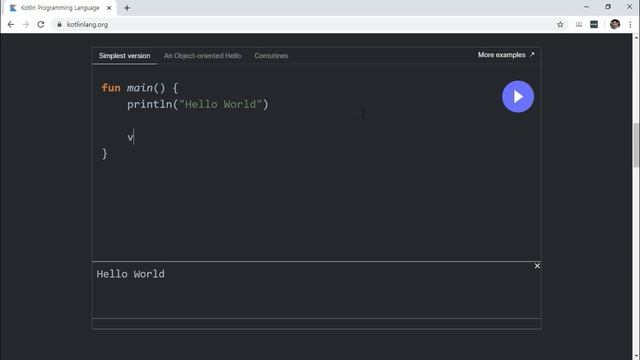Image resolution: width=640 pixels, height=360 pixels.
Task: Open the reader extension icon
Action: click(579, 24)
